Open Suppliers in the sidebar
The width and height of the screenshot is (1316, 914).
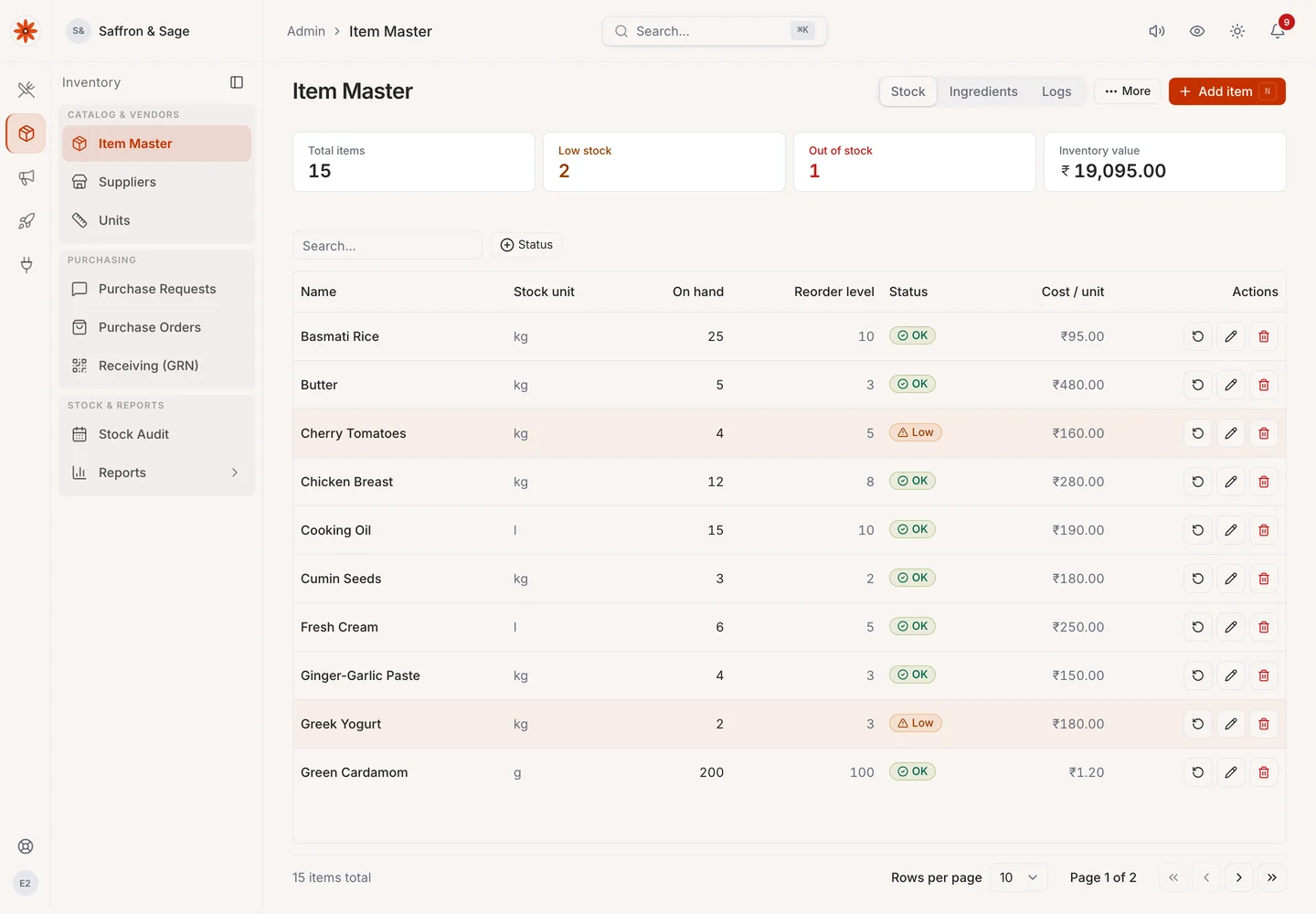tap(156, 182)
